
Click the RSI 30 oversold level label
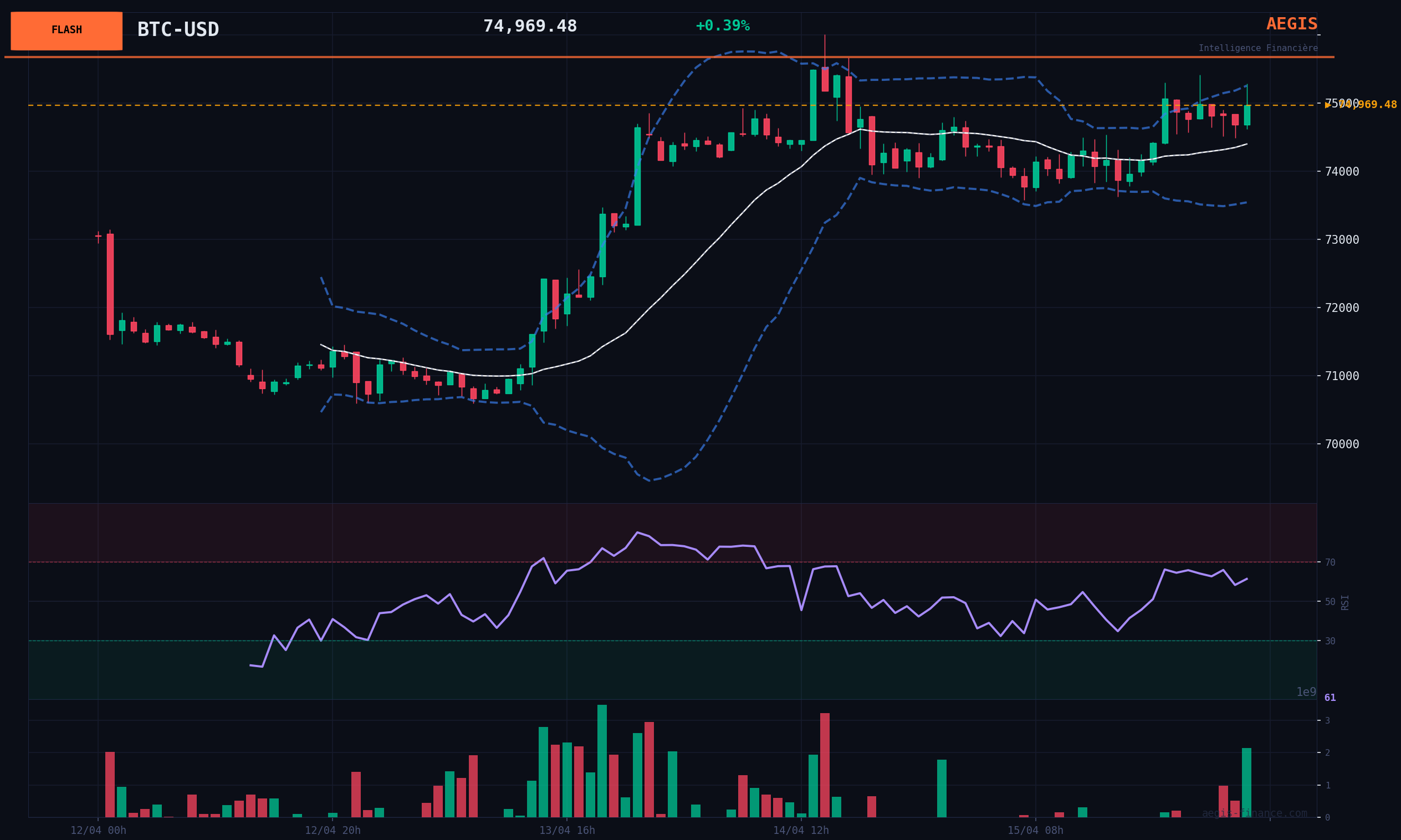(1330, 641)
